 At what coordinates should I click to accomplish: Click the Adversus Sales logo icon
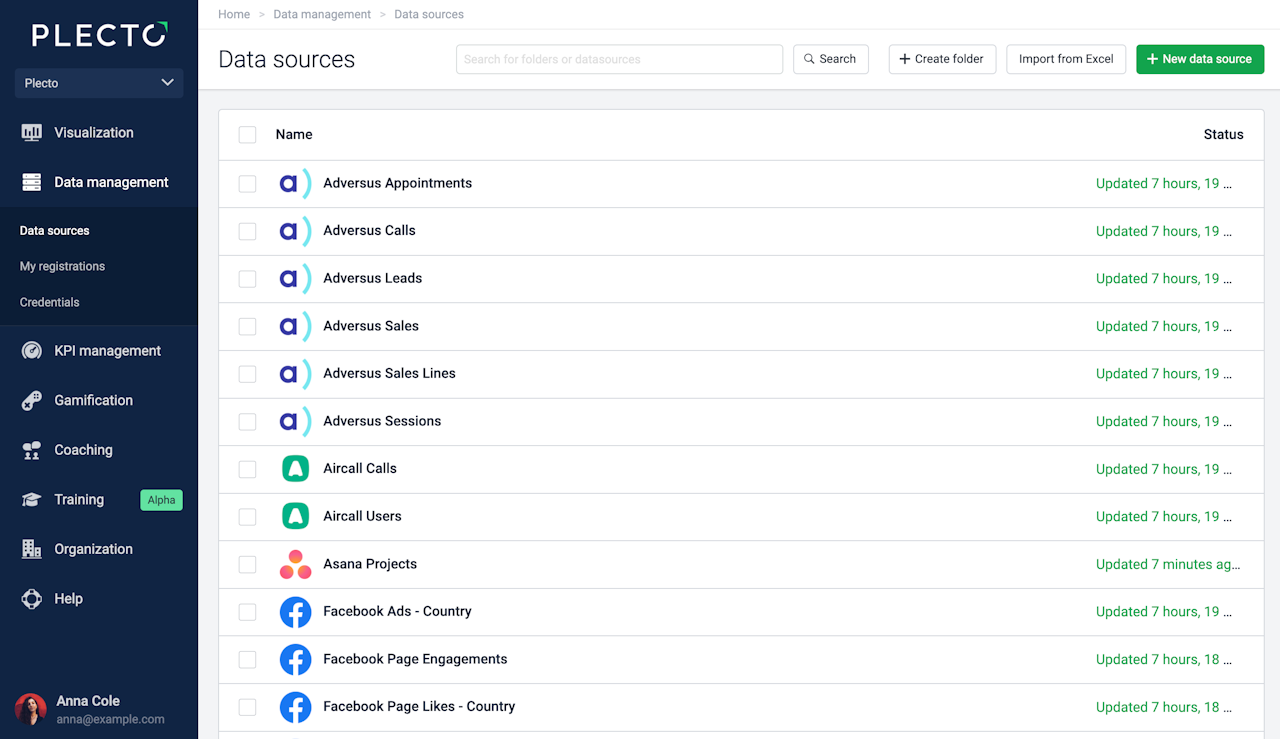(295, 326)
